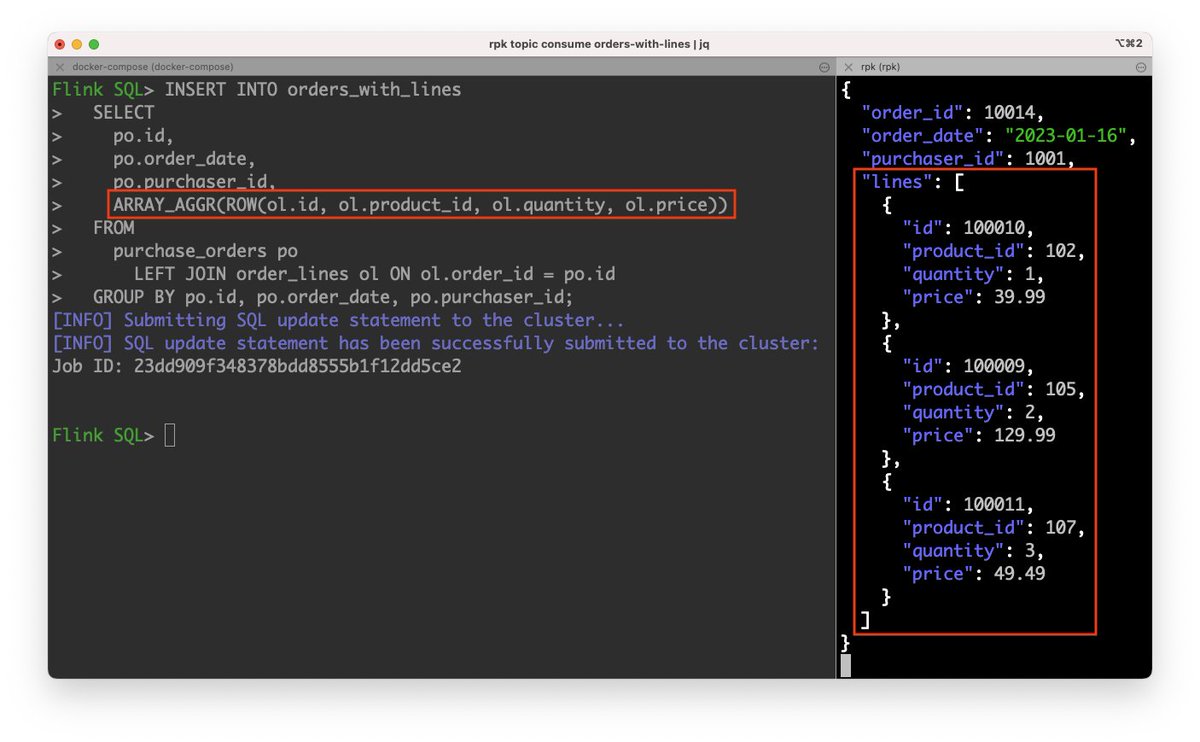Click the '"order_id": 10014' line
Viewport: 1200px width, 742px height.
953,112
